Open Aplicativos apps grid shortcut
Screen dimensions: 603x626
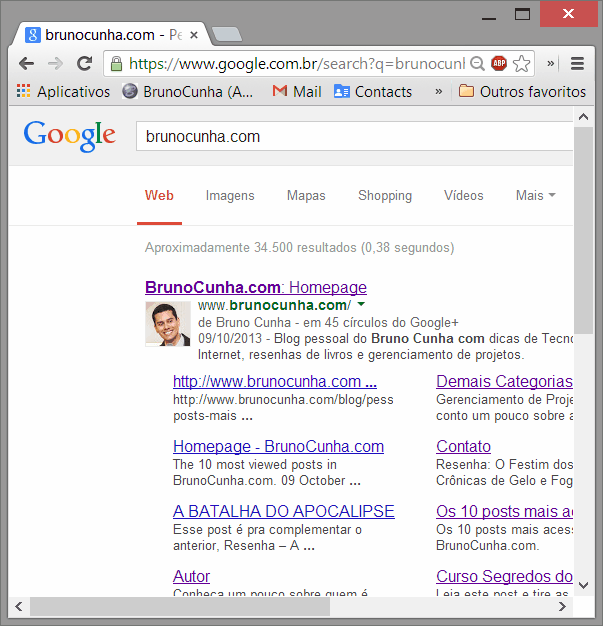[x=63, y=92]
